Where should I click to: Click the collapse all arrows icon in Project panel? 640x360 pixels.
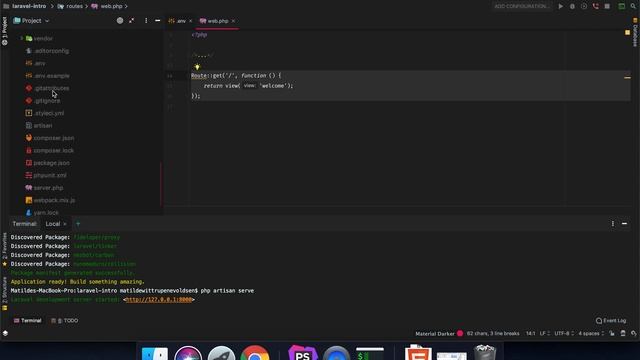pos(131,20)
